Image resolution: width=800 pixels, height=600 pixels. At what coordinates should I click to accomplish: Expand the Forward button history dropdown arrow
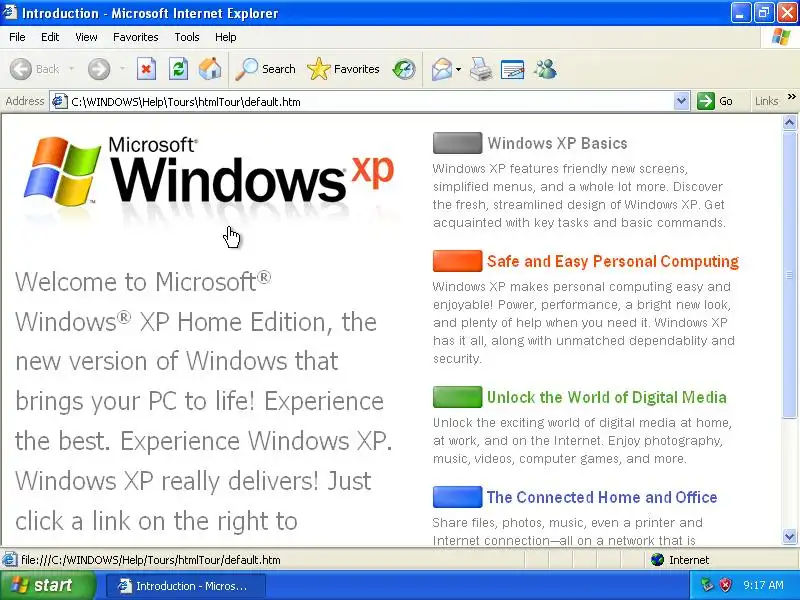coord(122,69)
